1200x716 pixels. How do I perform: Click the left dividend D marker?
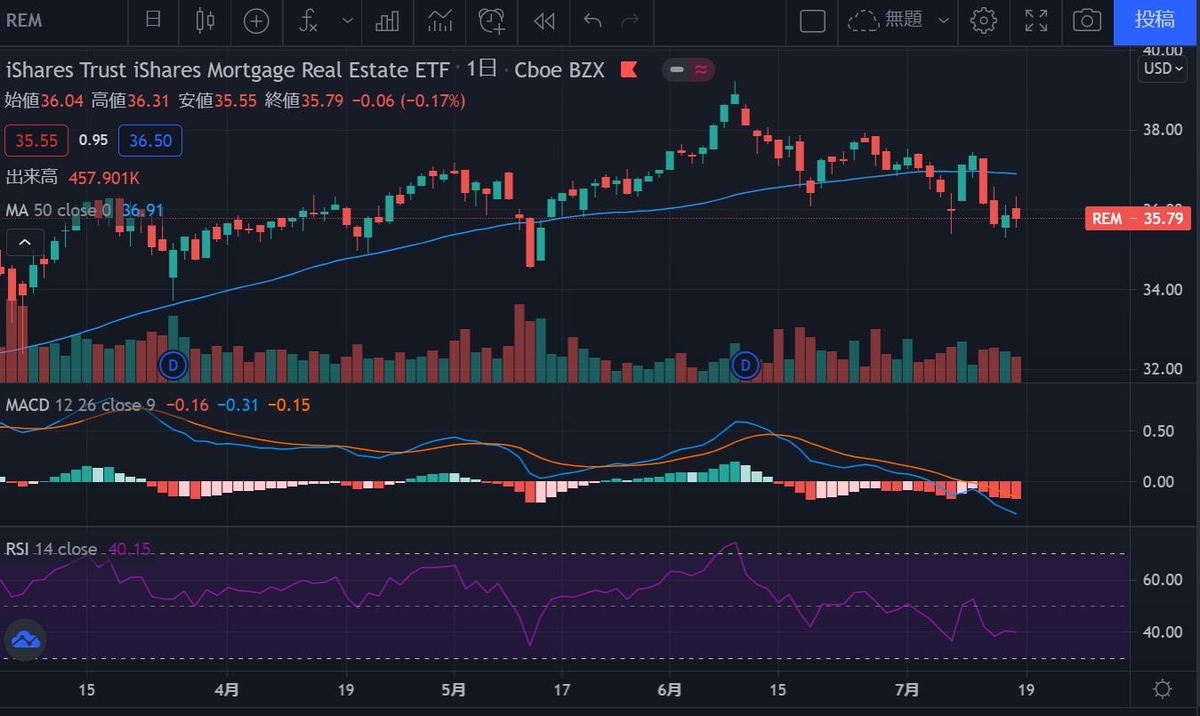(173, 365)
